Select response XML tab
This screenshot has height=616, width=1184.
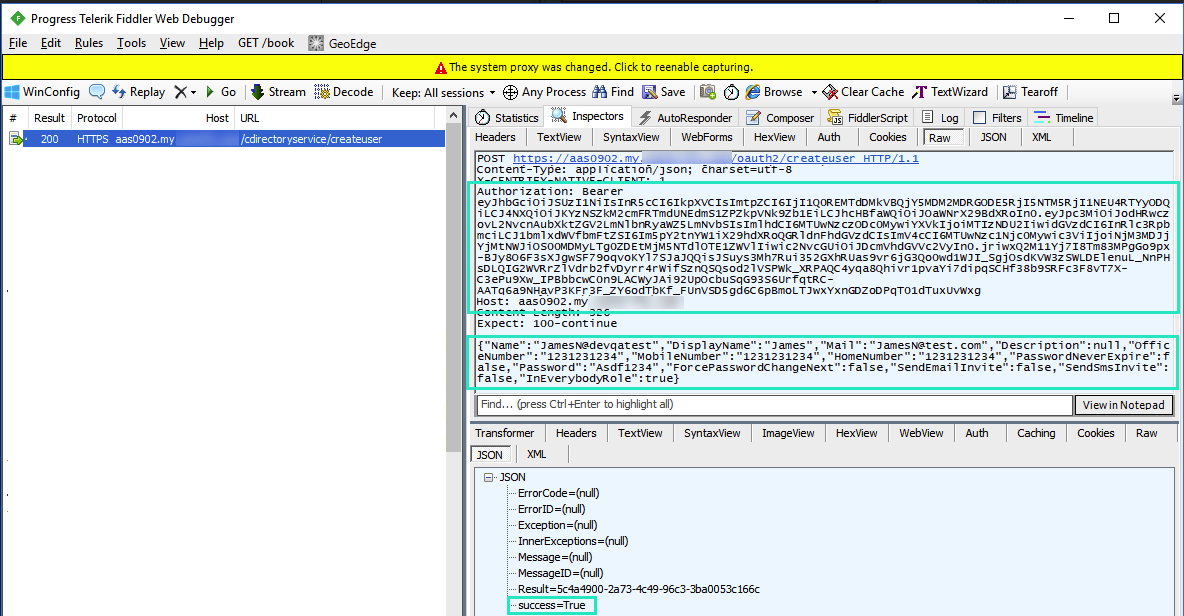[536, 454]
